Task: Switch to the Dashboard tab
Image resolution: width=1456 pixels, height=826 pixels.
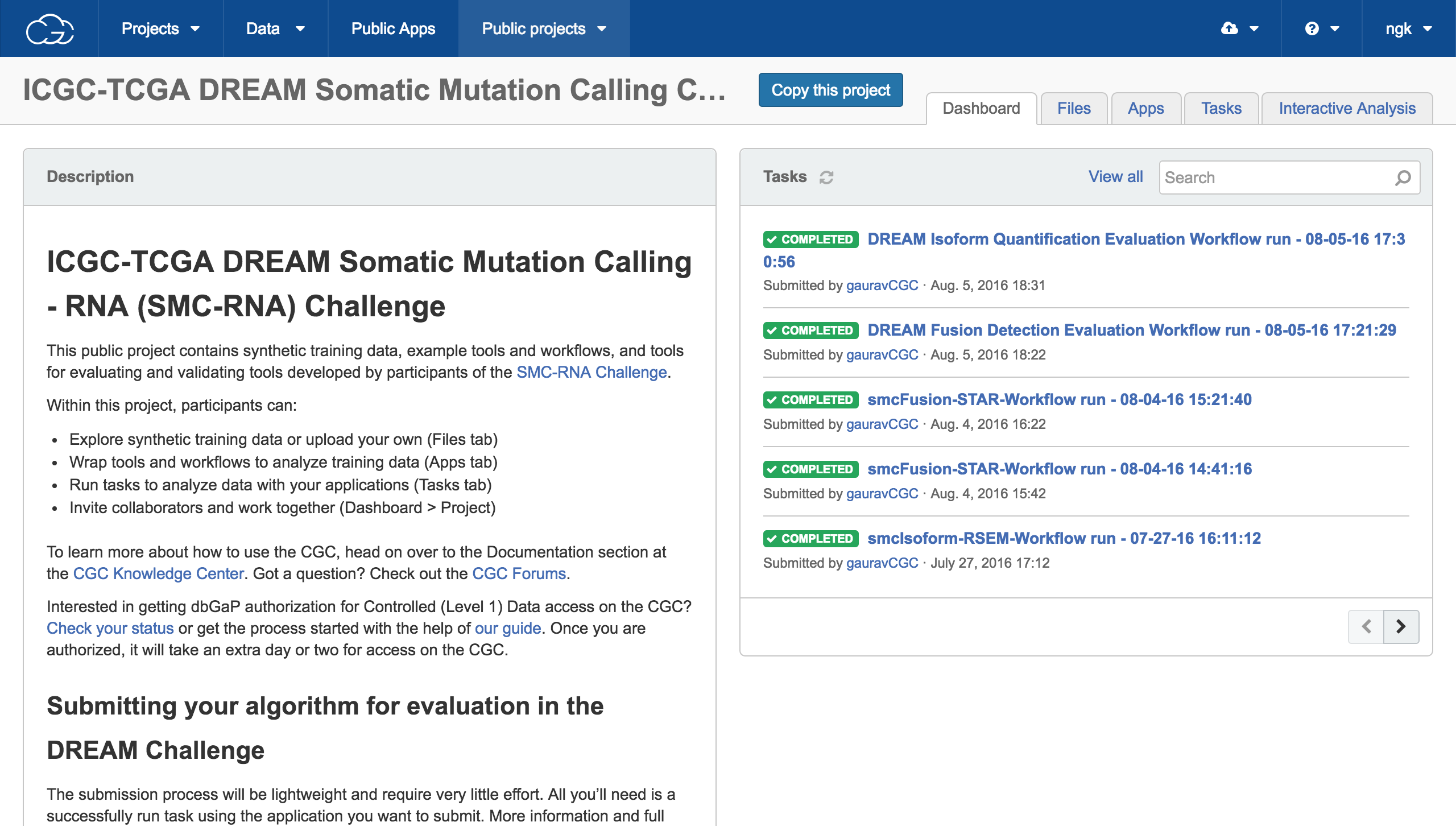Action: (x=981, y=108)
